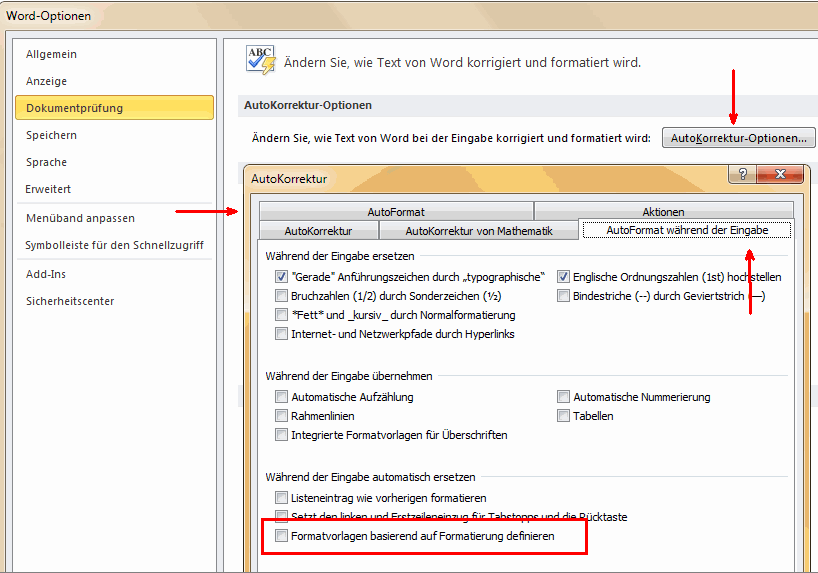Click the AutoKorrektur dialog help question mark icon
The width and height of the screenshot is (818, 573).
[x=744, y=174]
